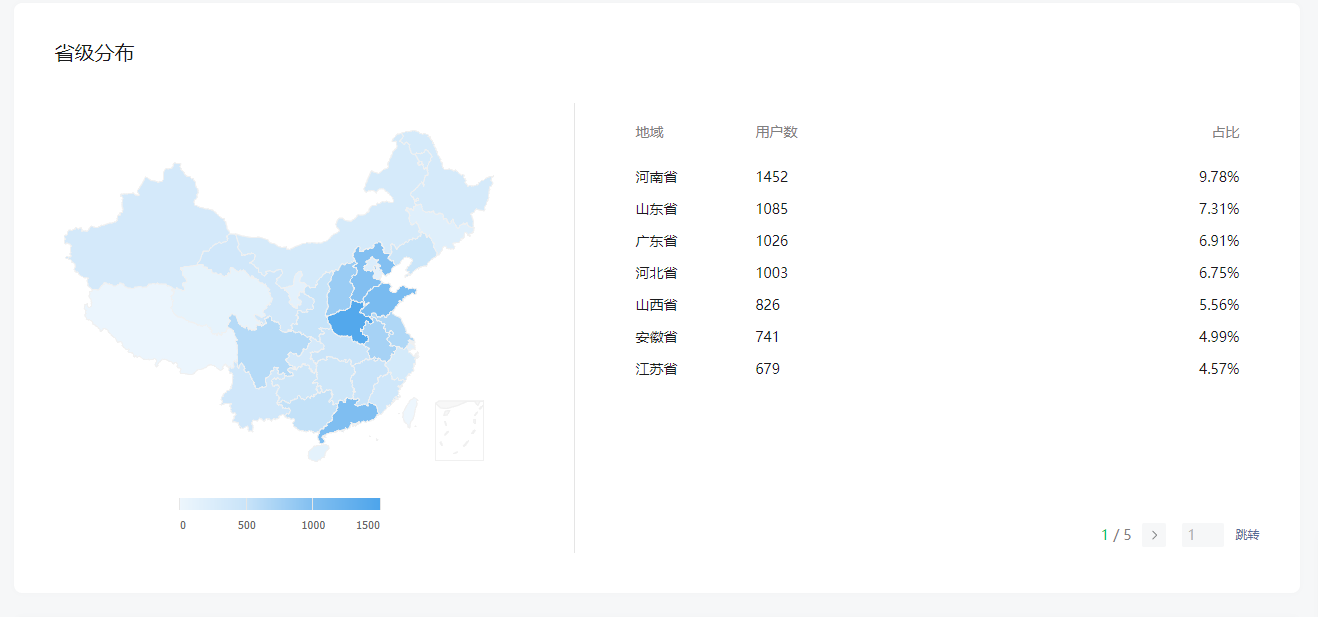
Task: Click user count value 1452
Action: tap(772, 177)
